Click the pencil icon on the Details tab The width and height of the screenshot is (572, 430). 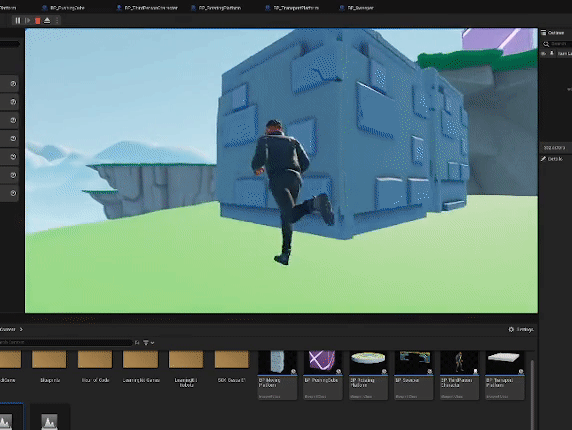(544, 159)
